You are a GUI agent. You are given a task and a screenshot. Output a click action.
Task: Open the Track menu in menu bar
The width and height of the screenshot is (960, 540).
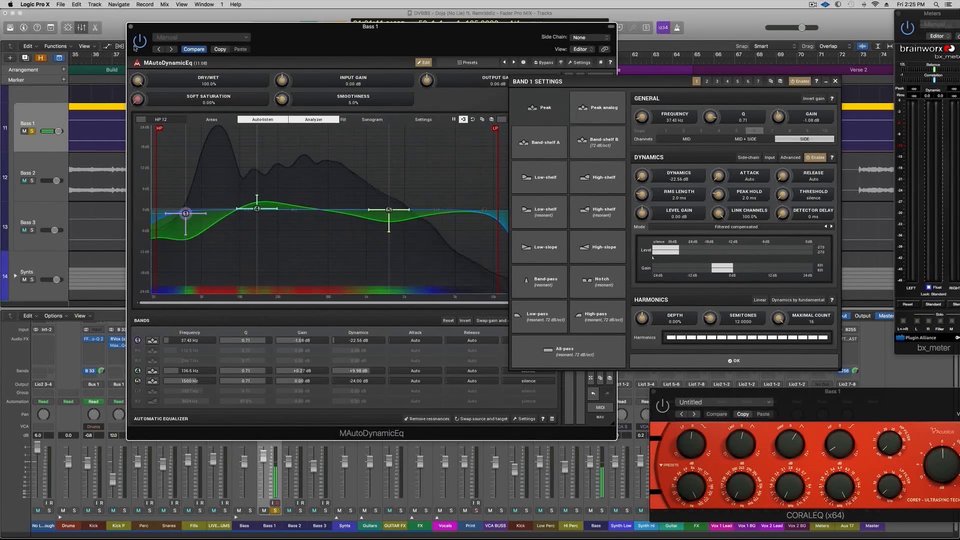click(95, 4)
